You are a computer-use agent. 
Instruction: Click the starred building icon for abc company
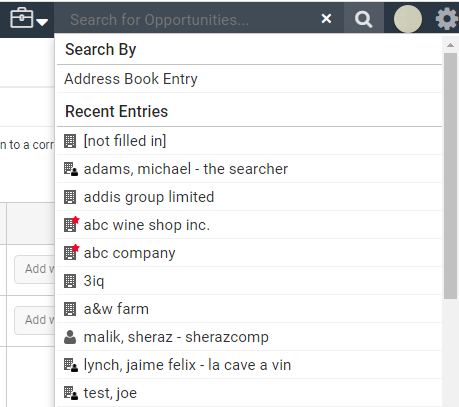point(71,252)
